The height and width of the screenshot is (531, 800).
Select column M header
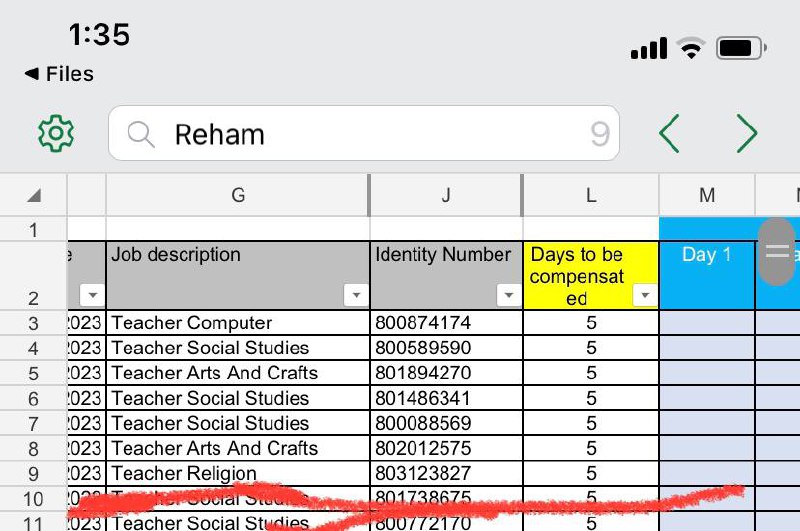(x=707, y=195)
